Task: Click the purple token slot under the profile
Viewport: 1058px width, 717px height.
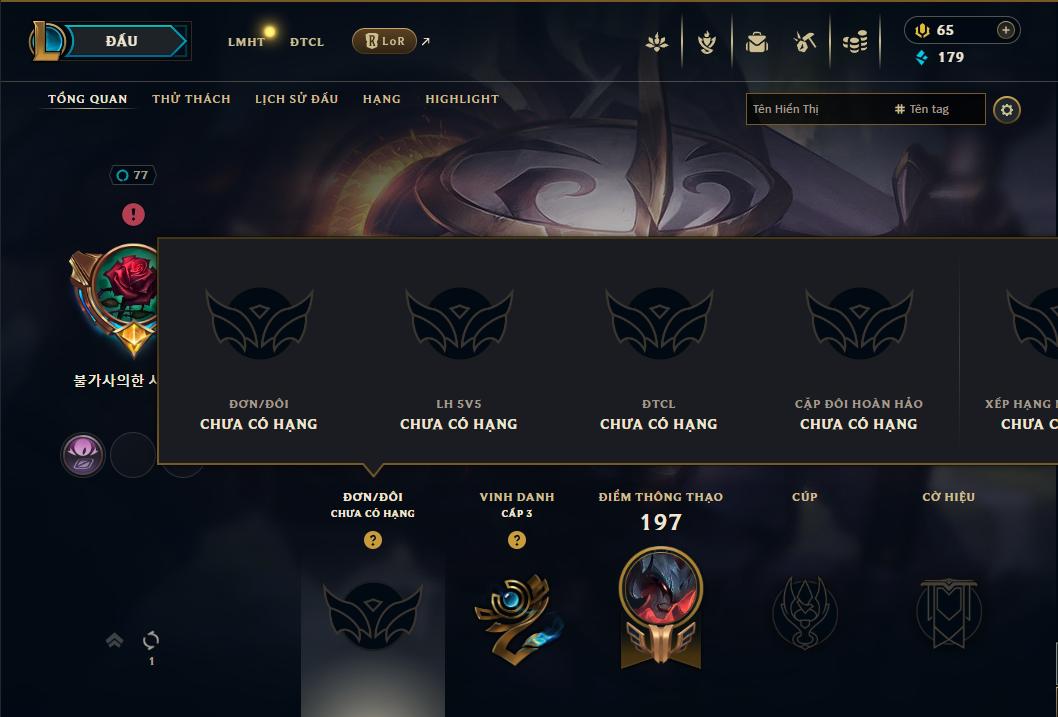Action: click(83, 455)
